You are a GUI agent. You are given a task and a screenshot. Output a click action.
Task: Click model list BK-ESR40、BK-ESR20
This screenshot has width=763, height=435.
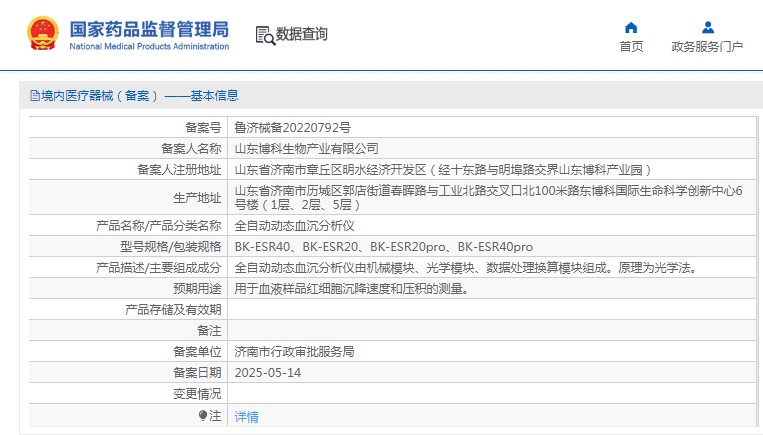383,247
